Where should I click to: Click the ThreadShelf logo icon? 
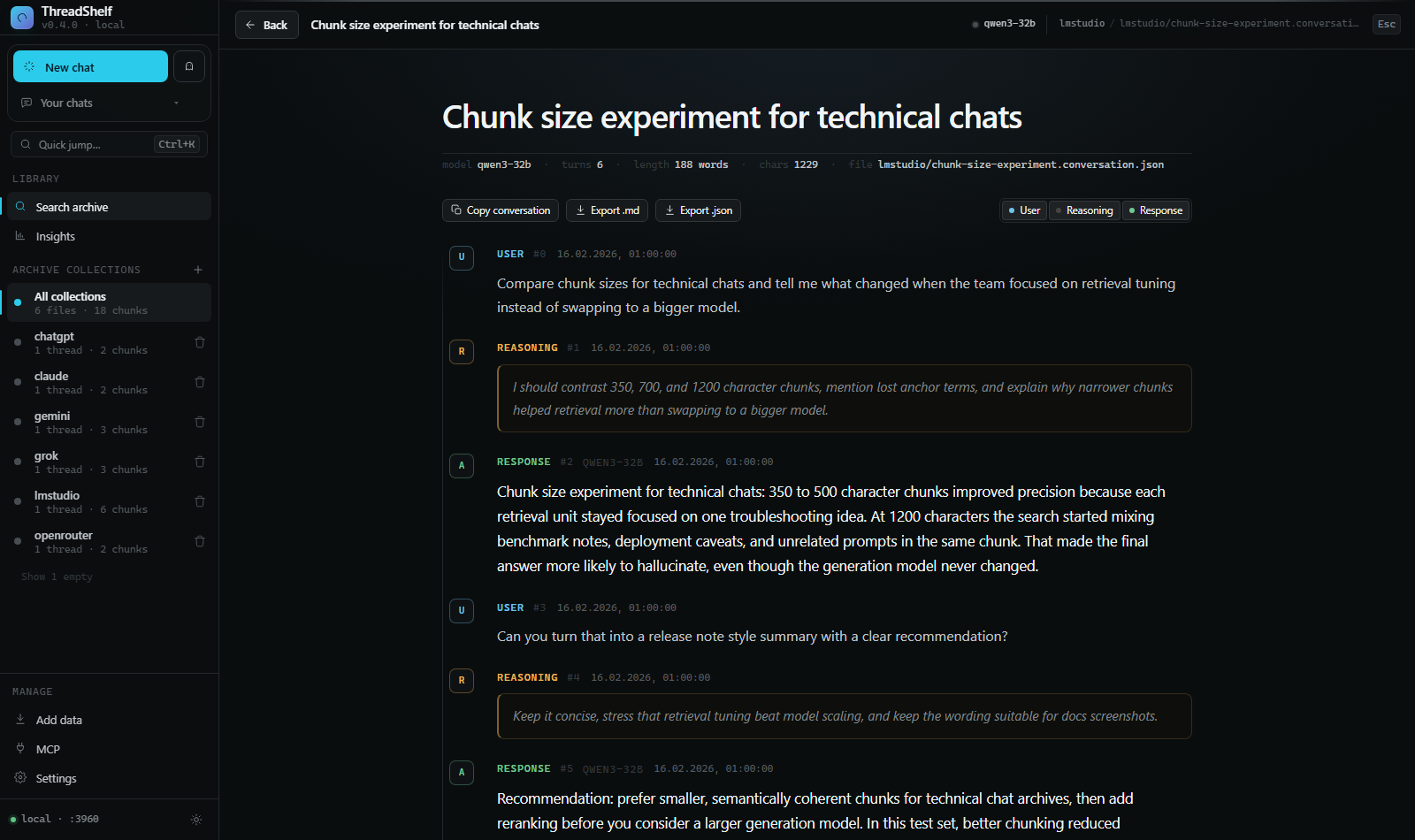[x=22, y=17]
